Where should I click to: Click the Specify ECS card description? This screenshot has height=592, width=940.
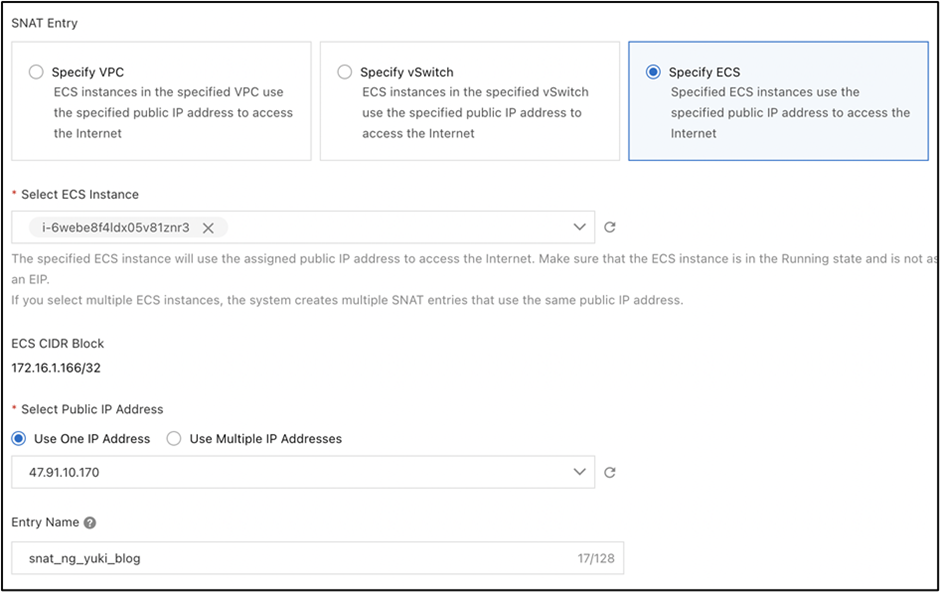(x=790, y=112)
